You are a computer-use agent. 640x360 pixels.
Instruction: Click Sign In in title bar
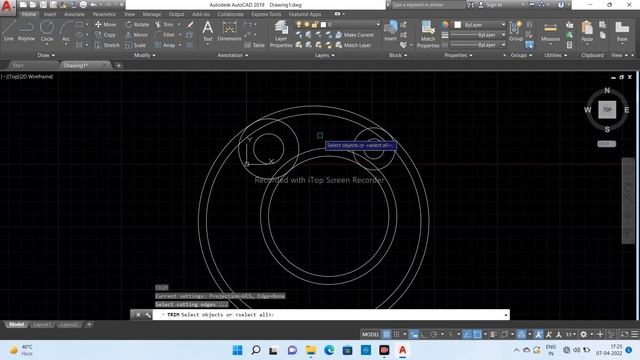coord(490,5)
